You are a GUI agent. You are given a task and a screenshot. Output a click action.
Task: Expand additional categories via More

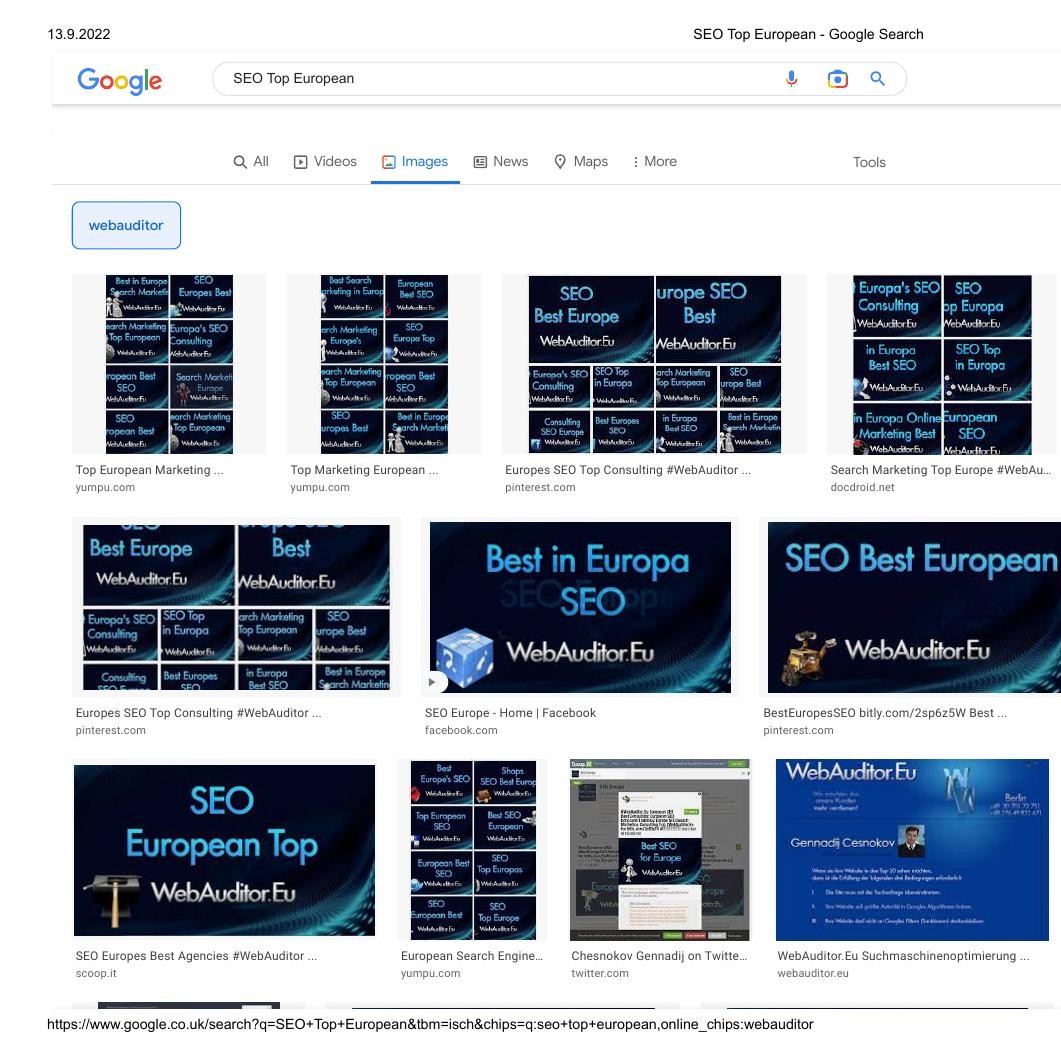coord(654,161)
